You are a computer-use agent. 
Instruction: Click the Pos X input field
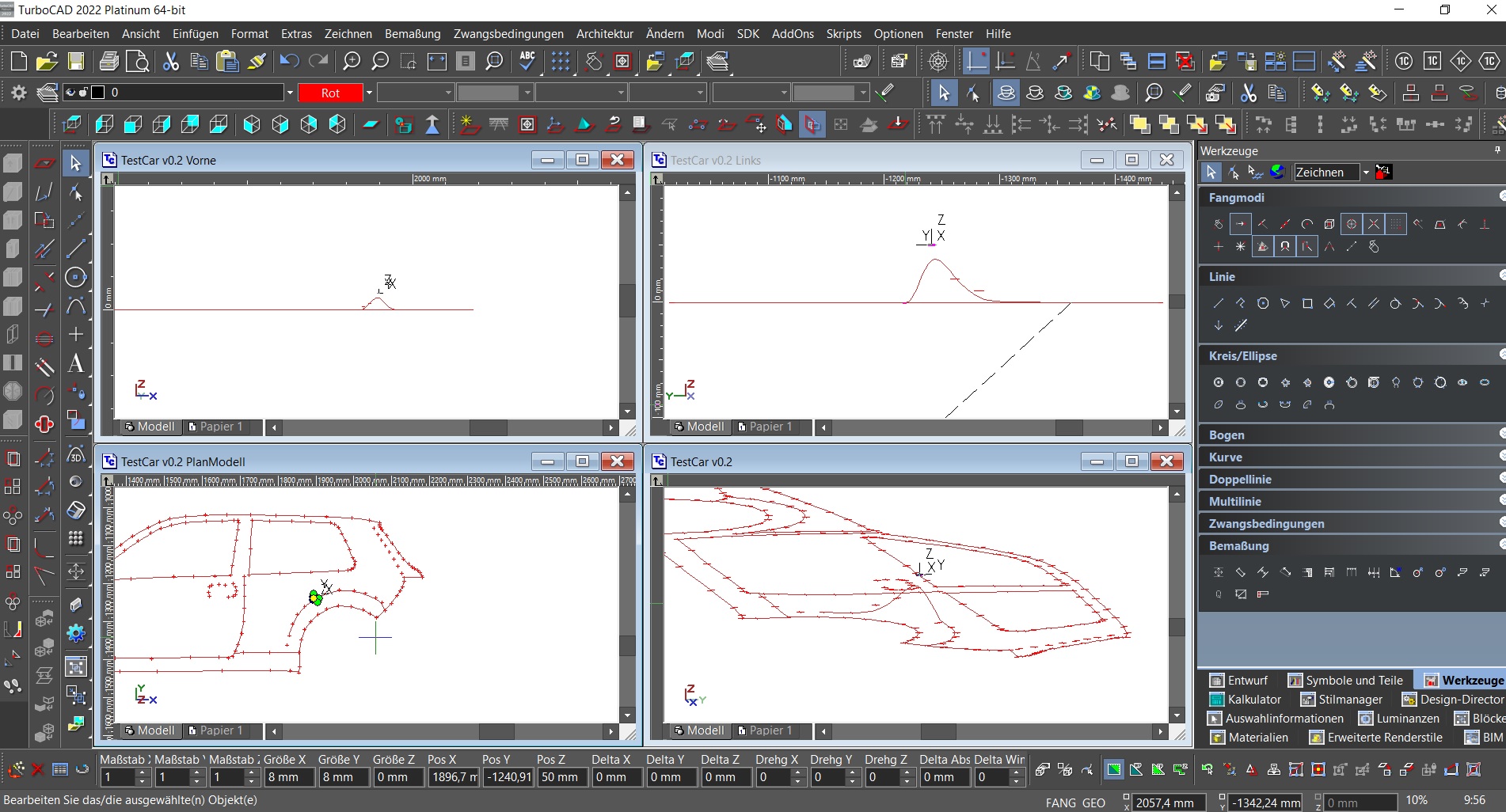pos(454,777)
